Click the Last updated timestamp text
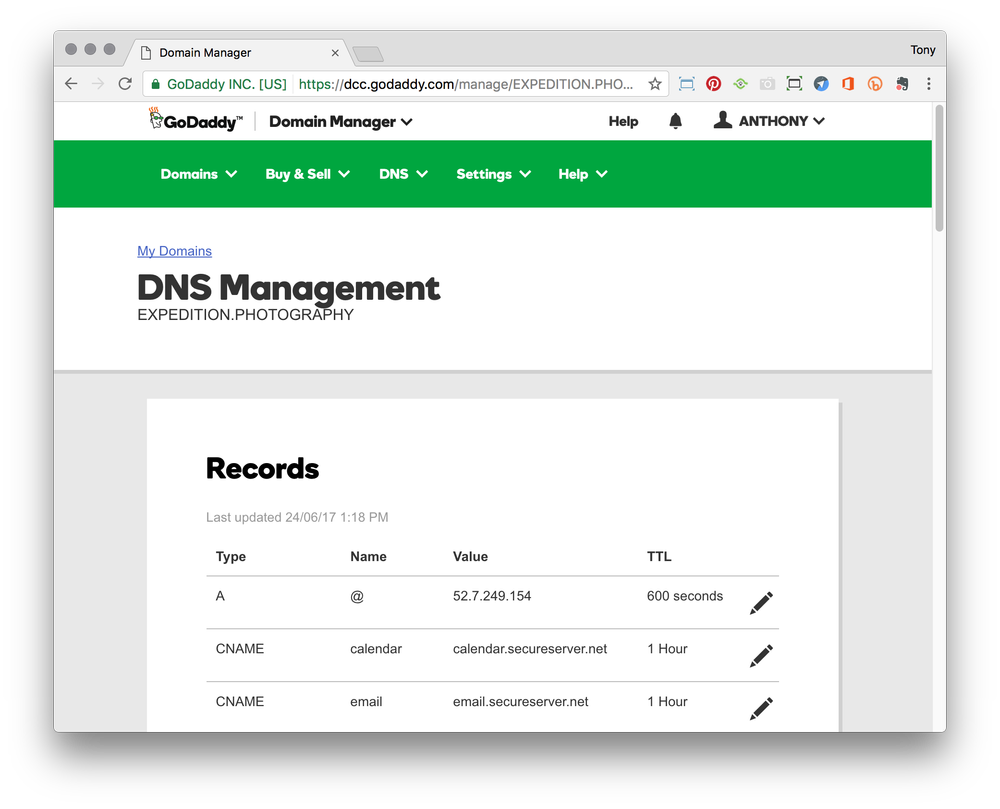Screen dimensions: 1000x809 (297, 517)
